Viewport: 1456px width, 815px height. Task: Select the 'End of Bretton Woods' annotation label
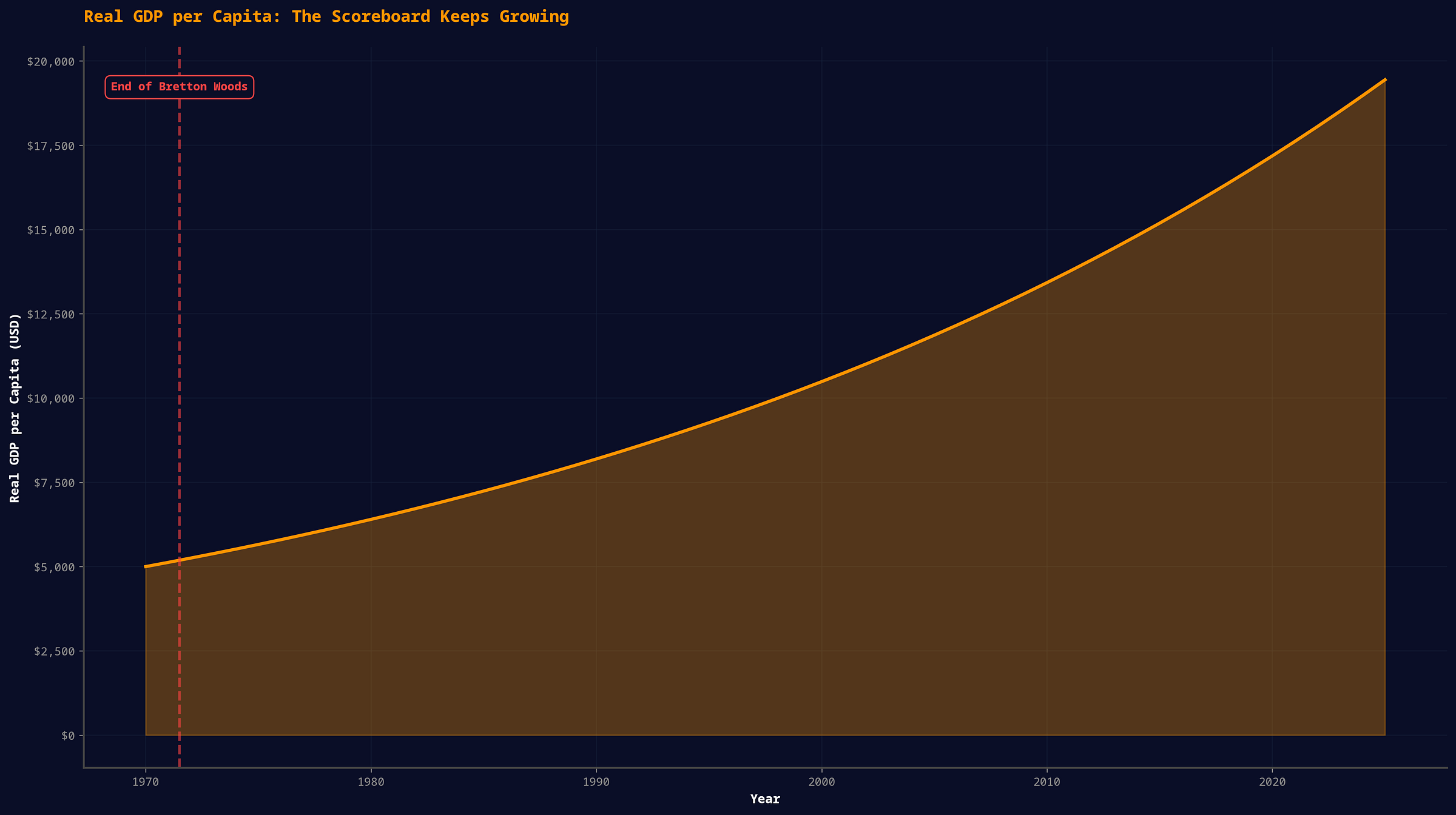(x=179, y=87)
